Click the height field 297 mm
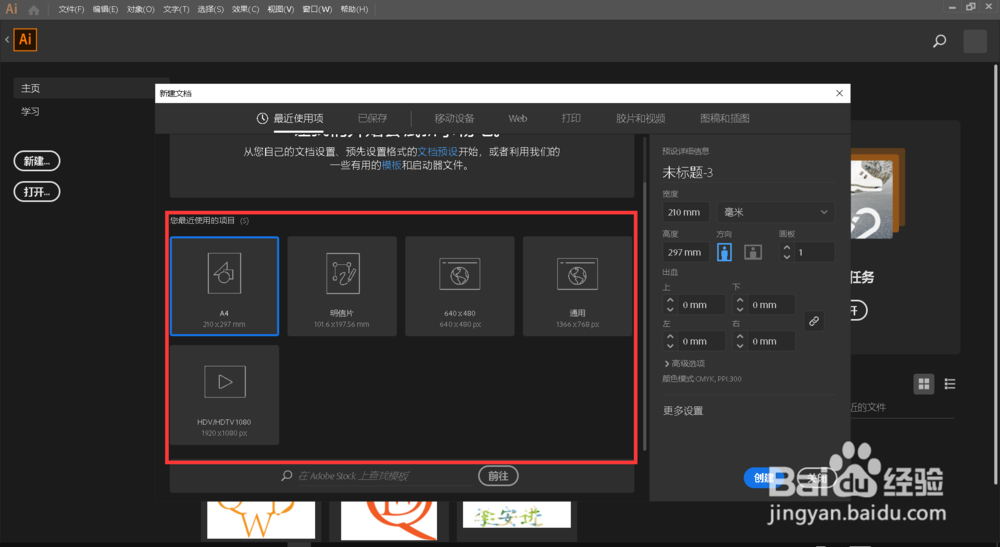 click(x=685, y=252)
